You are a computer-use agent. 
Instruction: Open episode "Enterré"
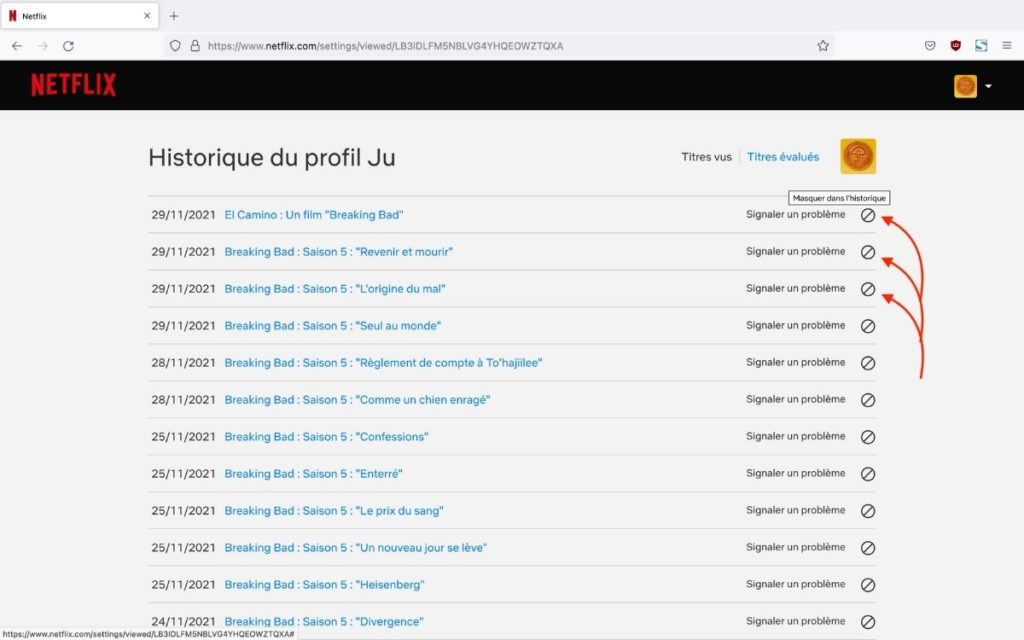pos(313,474)
